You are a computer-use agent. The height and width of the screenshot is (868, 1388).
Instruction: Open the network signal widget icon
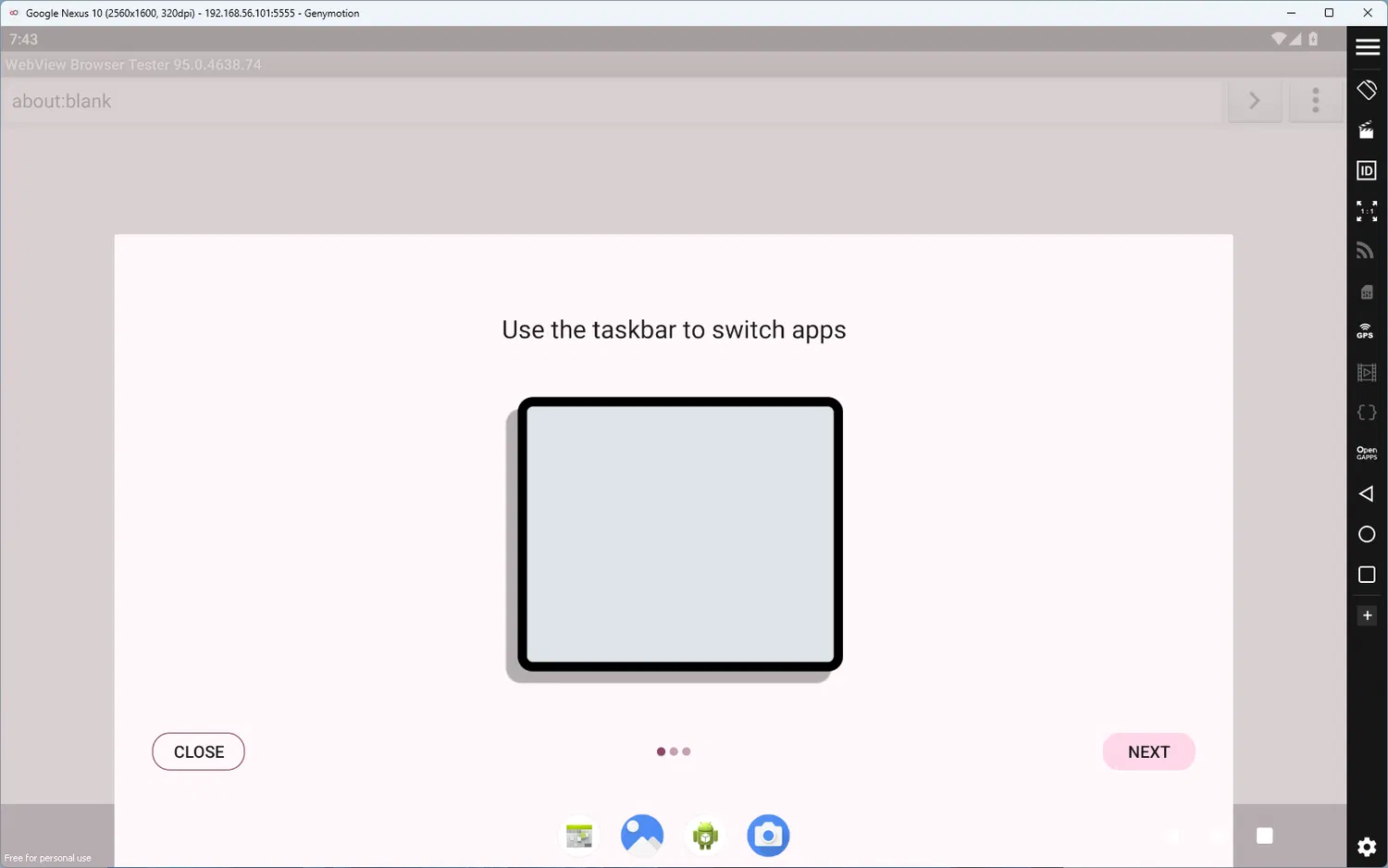click(1367, 251)
